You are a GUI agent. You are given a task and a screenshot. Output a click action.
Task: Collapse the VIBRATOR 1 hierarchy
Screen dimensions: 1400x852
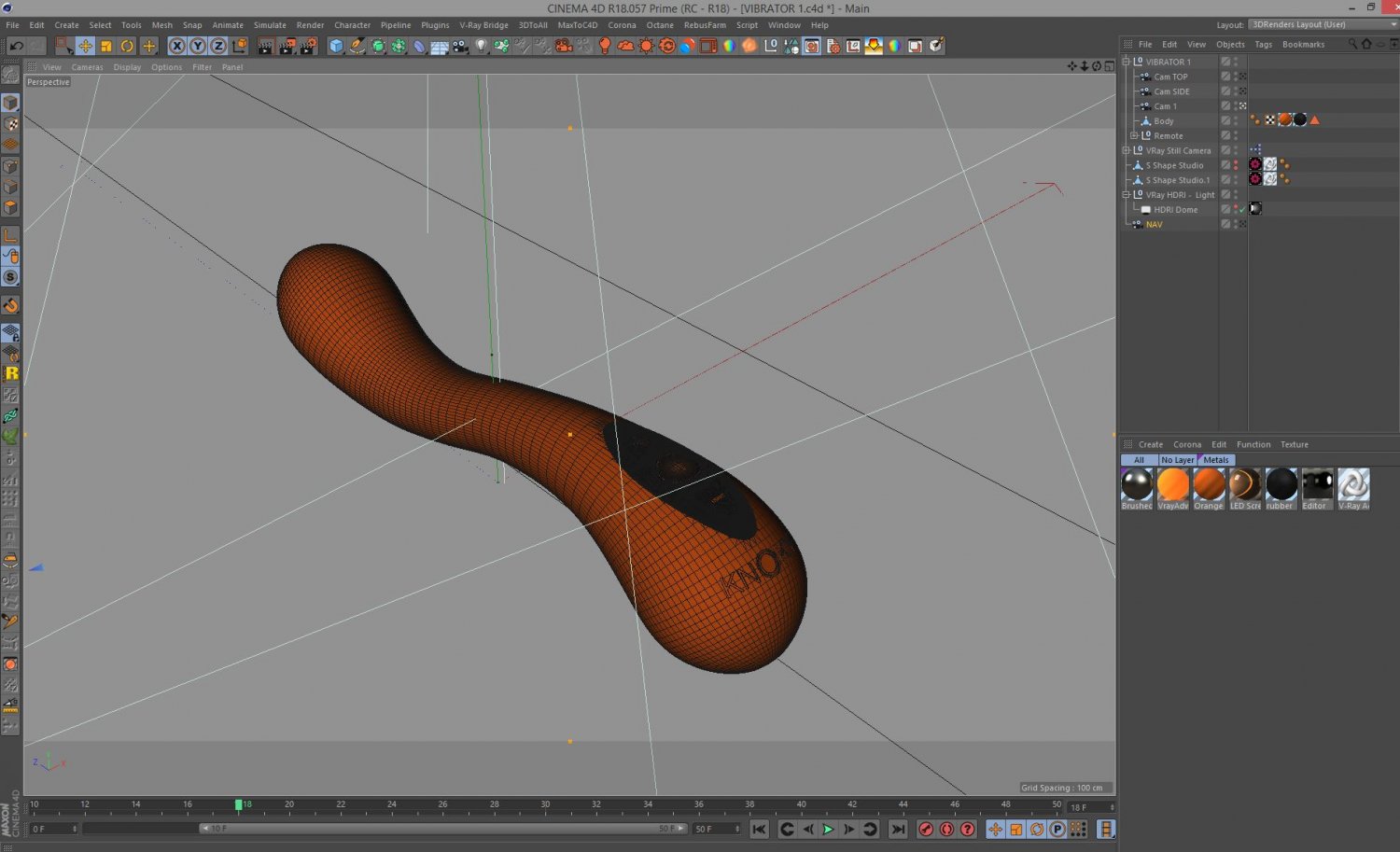pos(1127,62)
